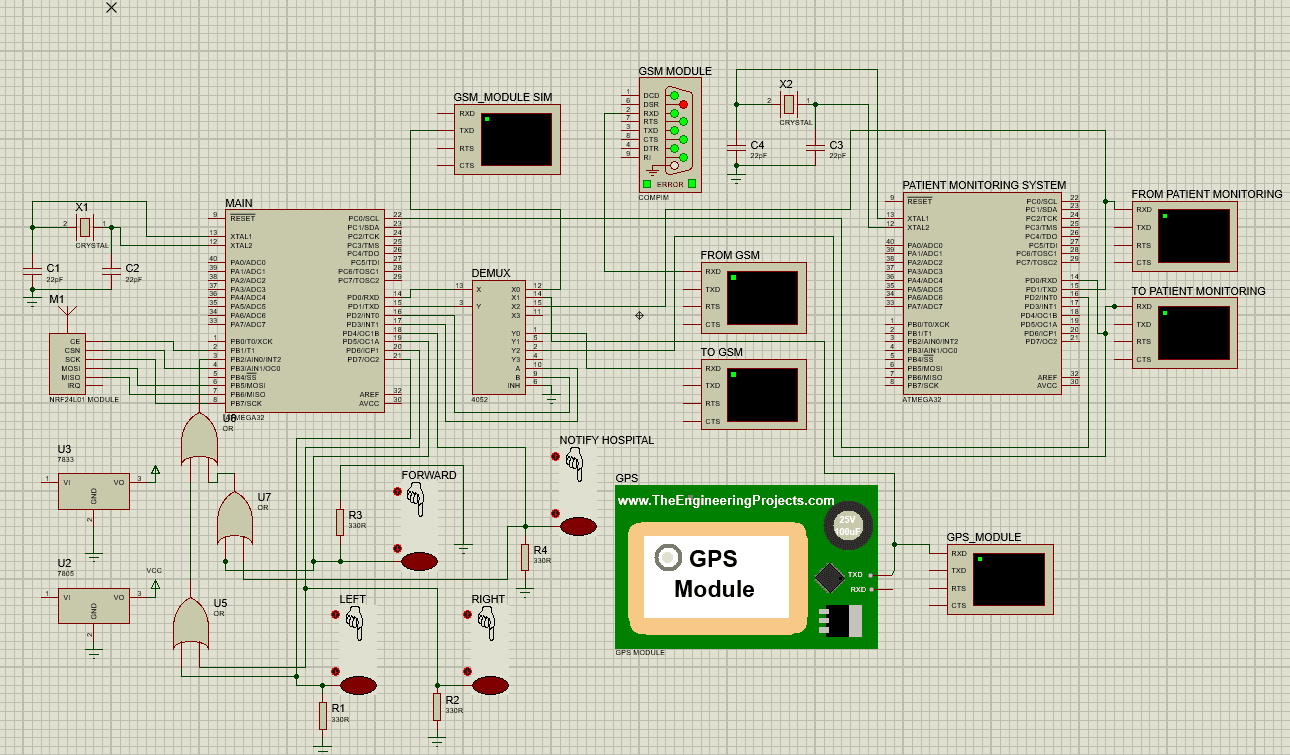This screenshot has width=1290, height=755.
Task: Click the RESET pin label on MAIN
Action: coord(242,218)
